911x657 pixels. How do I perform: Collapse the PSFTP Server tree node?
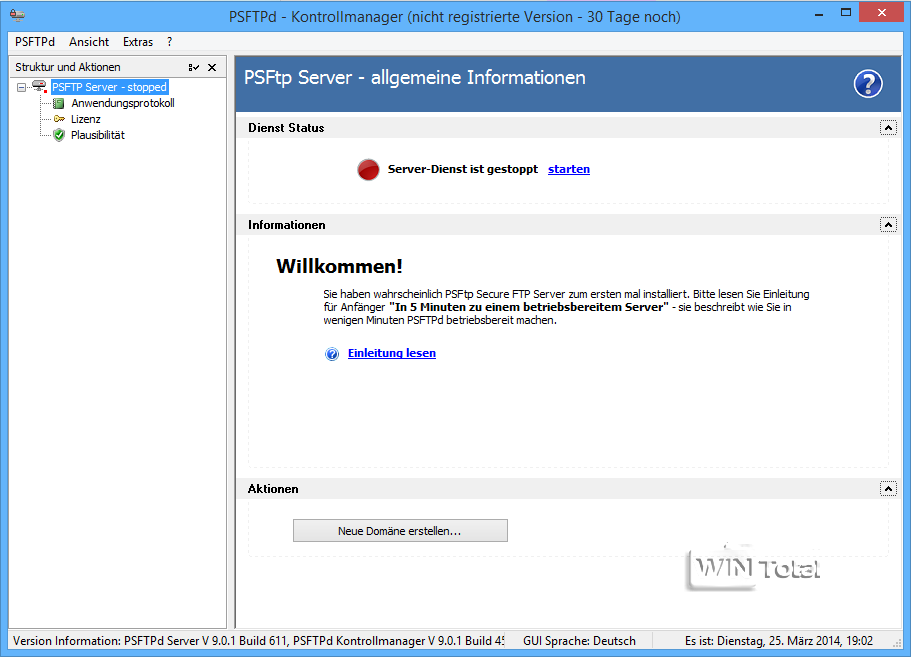[x=21, y=87]
